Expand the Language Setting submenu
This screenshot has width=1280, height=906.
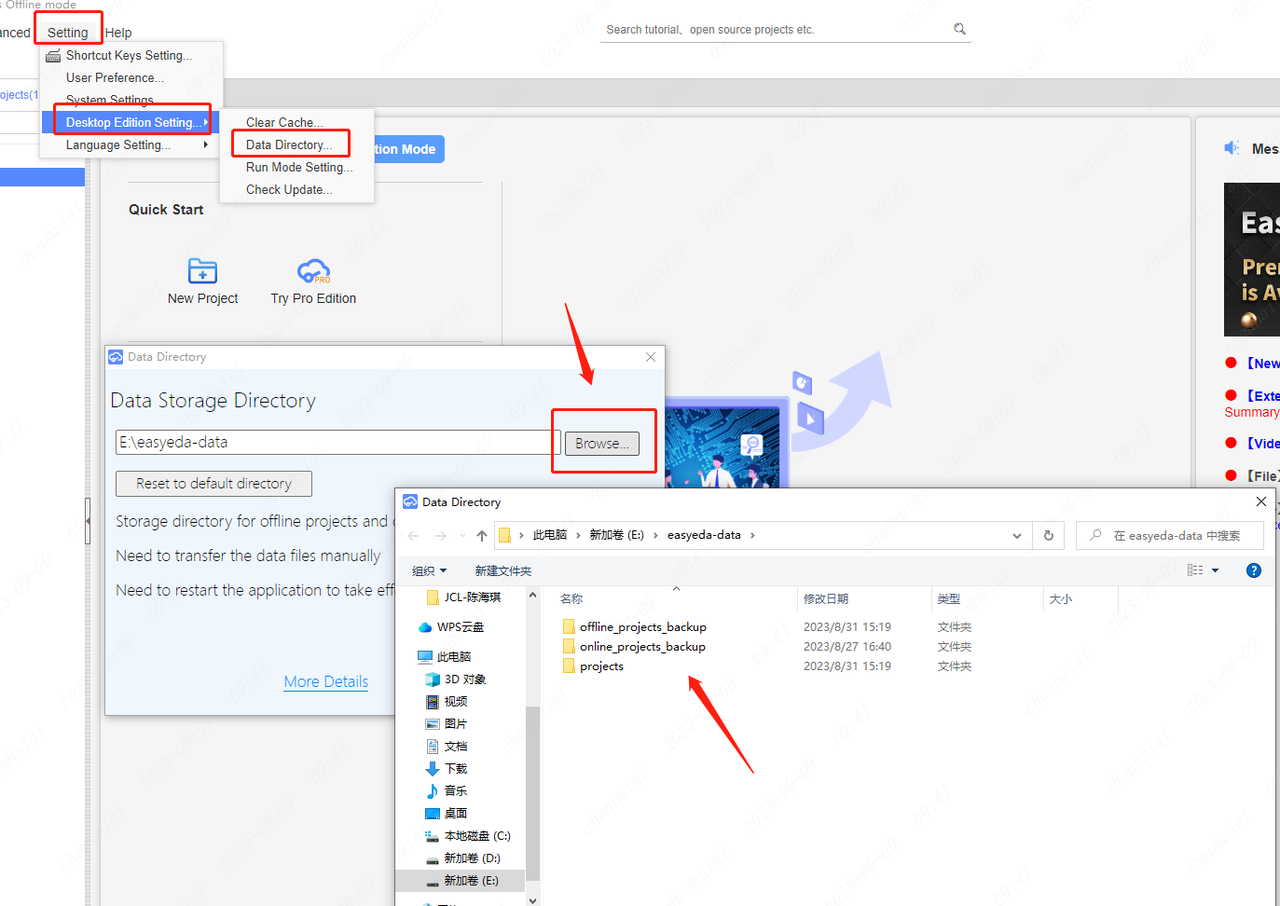131,145
